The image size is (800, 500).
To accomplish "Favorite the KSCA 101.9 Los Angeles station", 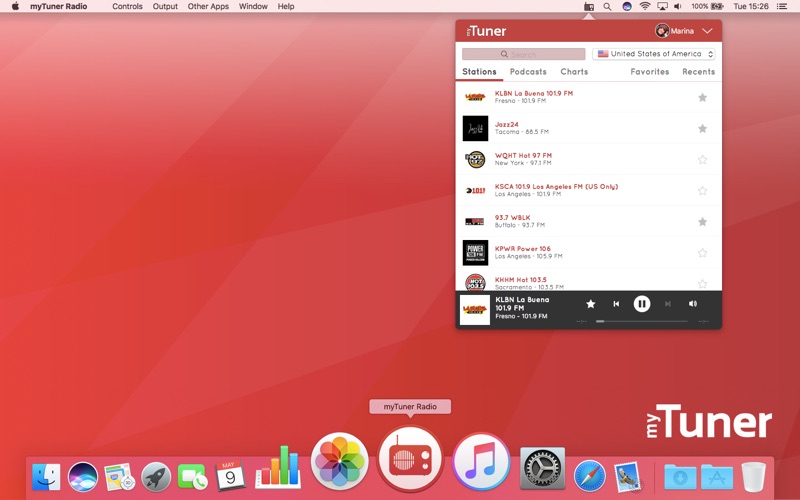I will coord(703,191).
